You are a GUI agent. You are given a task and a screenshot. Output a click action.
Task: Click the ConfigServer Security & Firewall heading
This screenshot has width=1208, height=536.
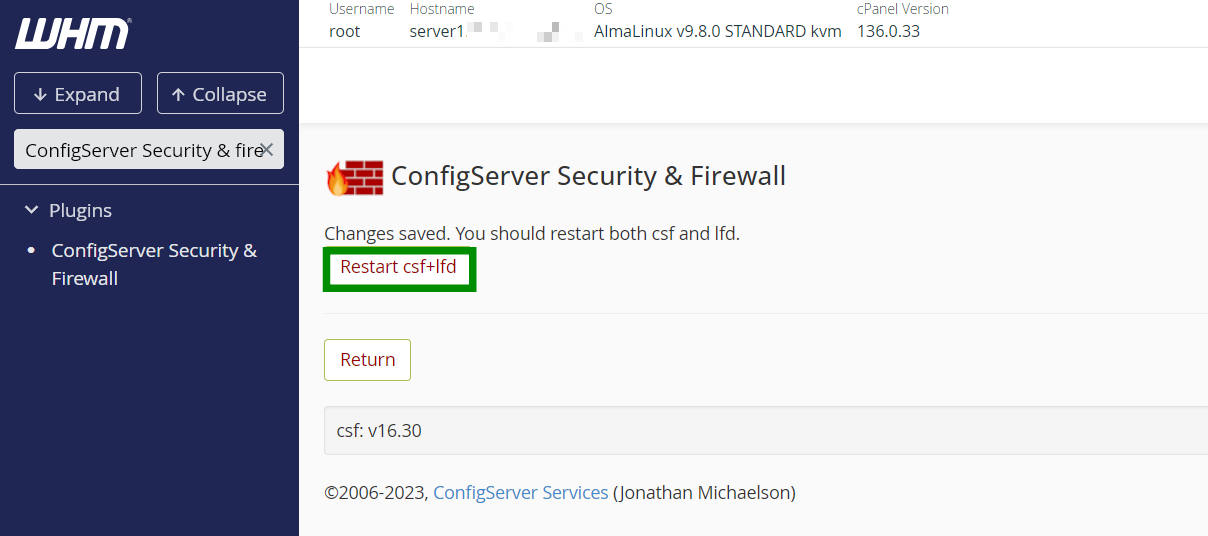pos(588,176)
